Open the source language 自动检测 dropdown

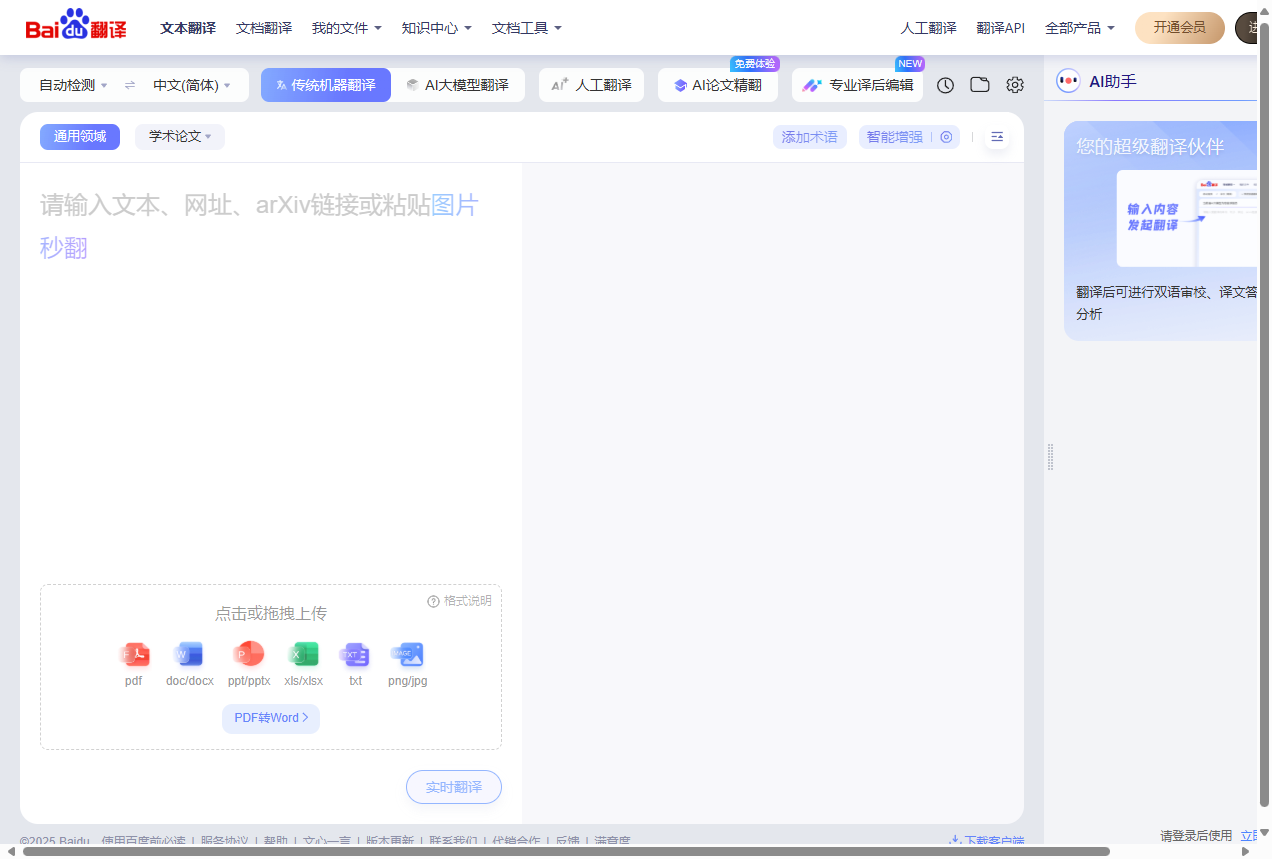(69, 85)
